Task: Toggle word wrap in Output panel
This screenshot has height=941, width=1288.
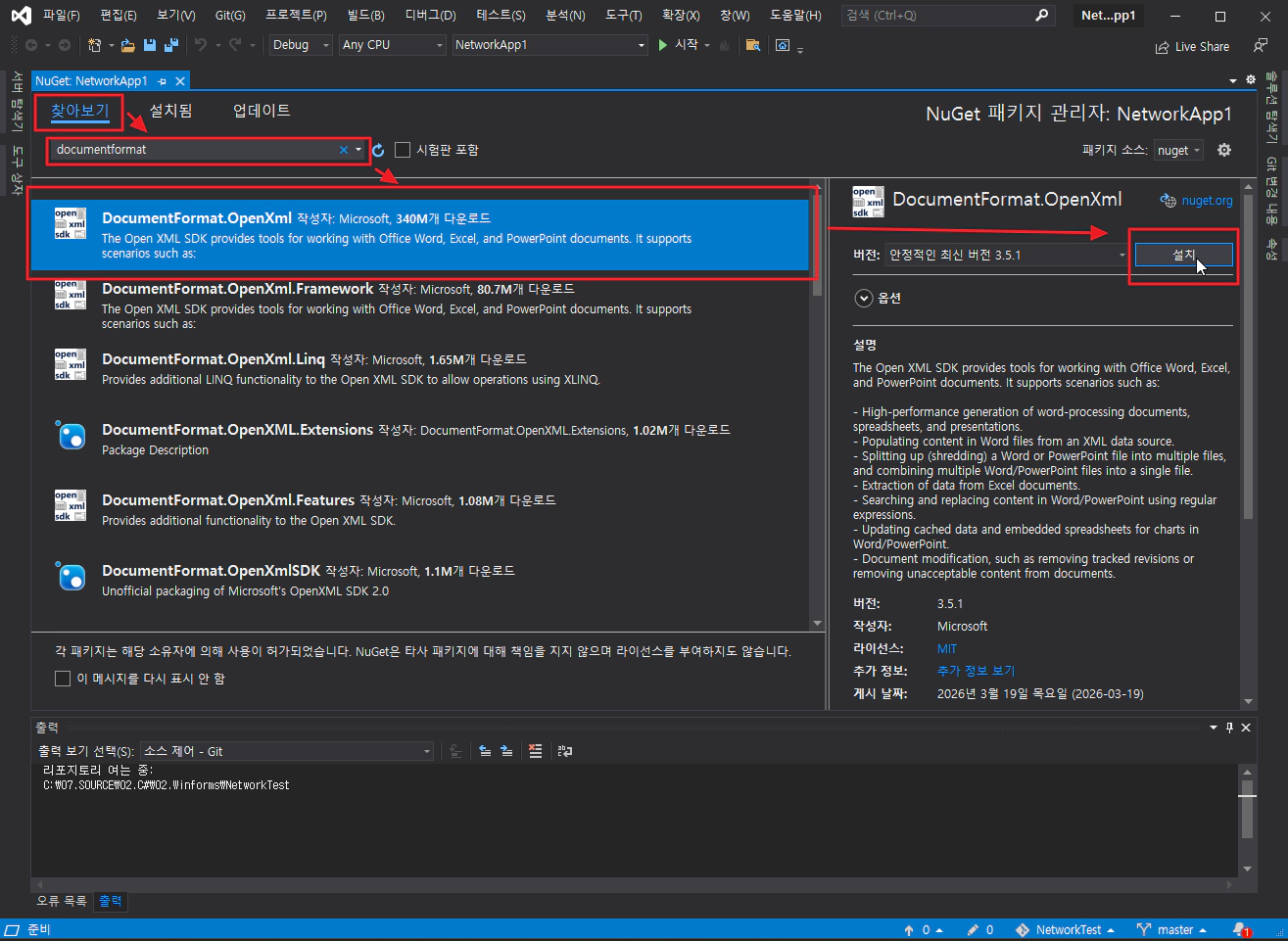Action: point(565,751)
